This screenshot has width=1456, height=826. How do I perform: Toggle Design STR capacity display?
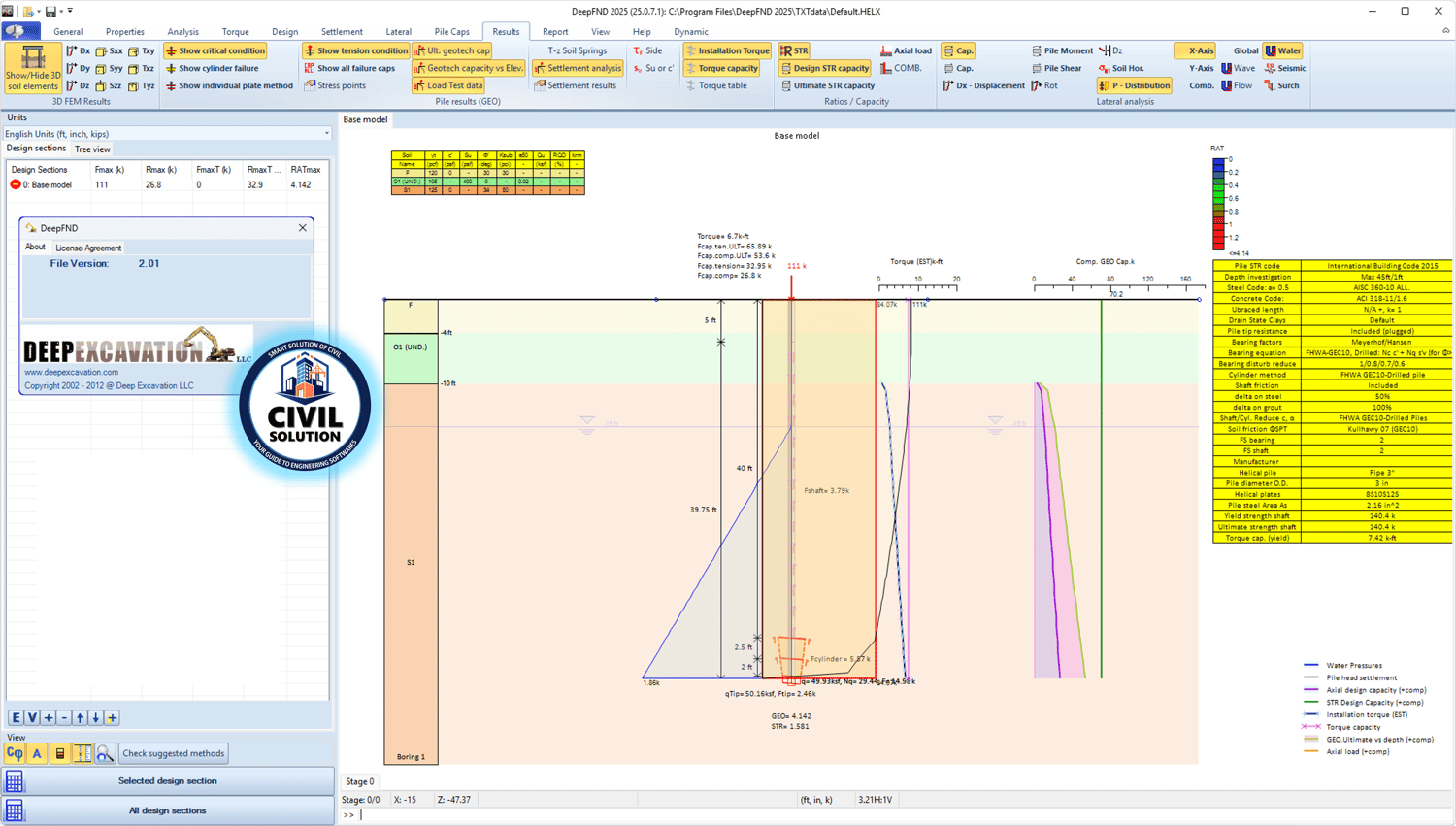tap(825, 68)
